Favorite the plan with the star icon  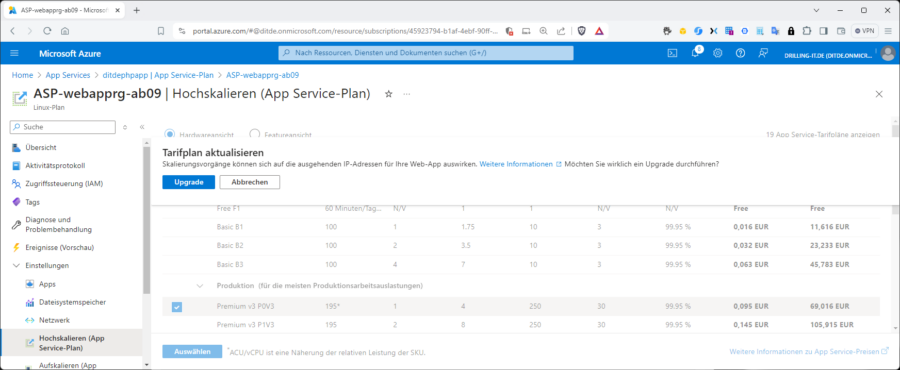click(389, 94)
